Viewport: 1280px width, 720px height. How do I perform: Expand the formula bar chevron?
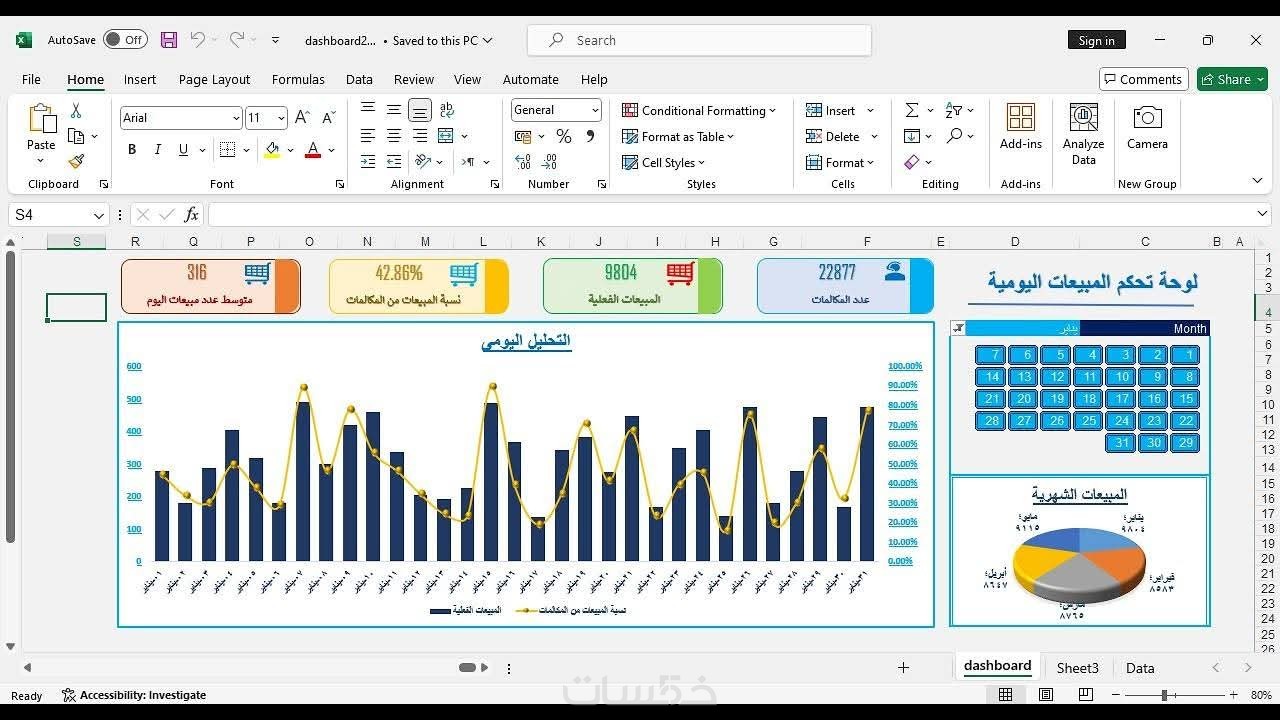[x=1262, y=214]
